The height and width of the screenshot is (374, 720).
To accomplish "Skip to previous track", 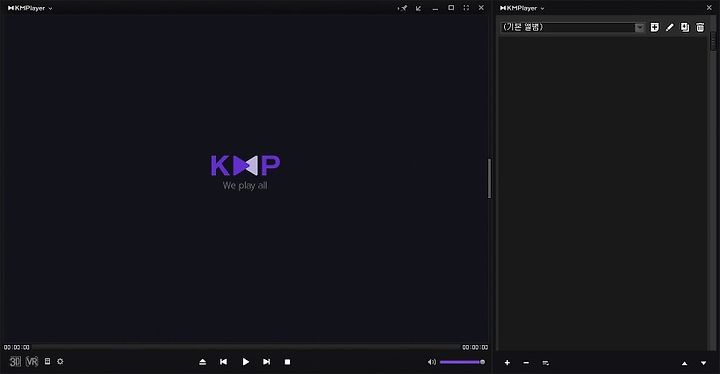I will coord(224,362).
